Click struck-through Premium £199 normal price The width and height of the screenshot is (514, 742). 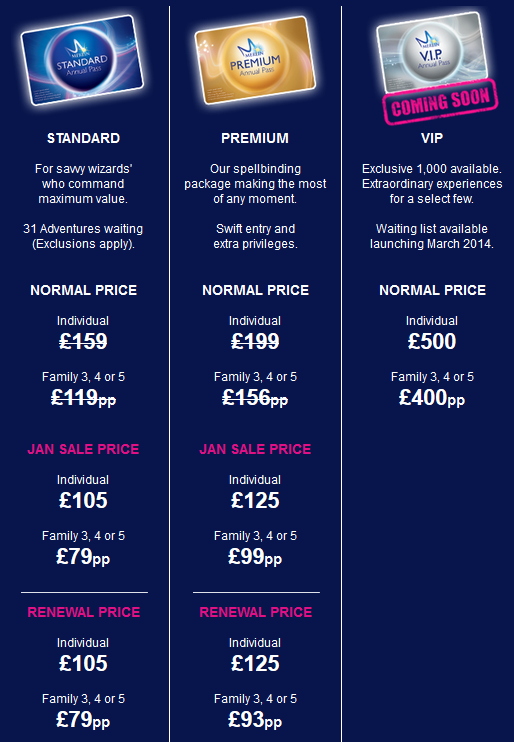point(255,341)
